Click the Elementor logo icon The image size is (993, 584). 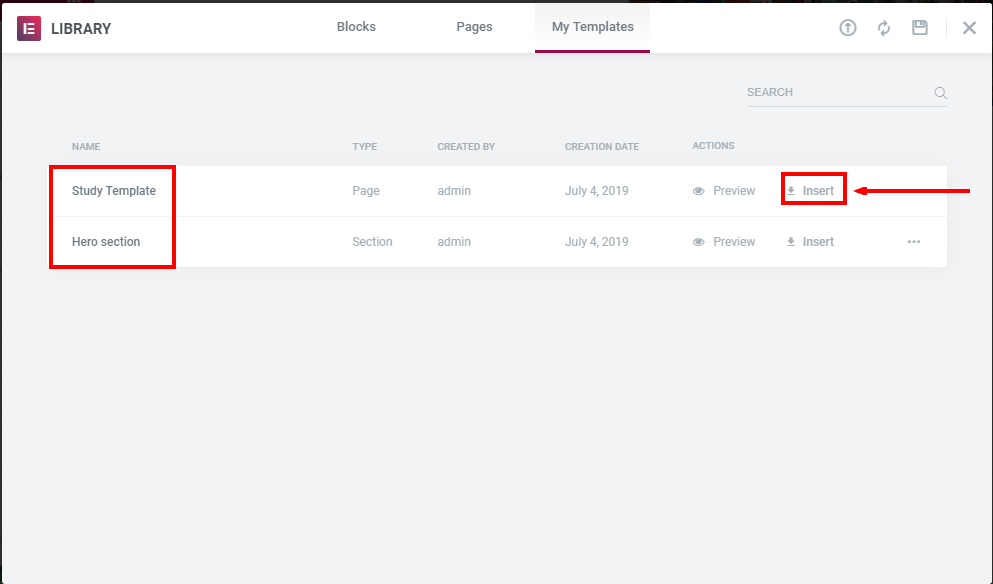point(29,29)
